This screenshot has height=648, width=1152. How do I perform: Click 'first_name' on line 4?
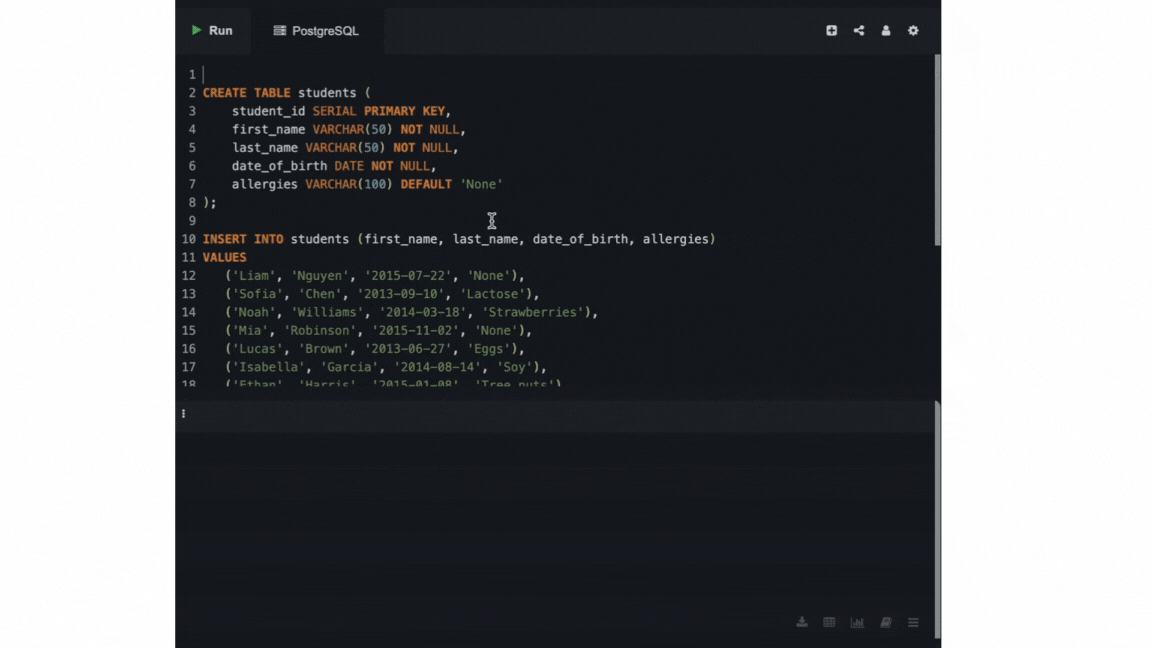[x=268, y=130]
